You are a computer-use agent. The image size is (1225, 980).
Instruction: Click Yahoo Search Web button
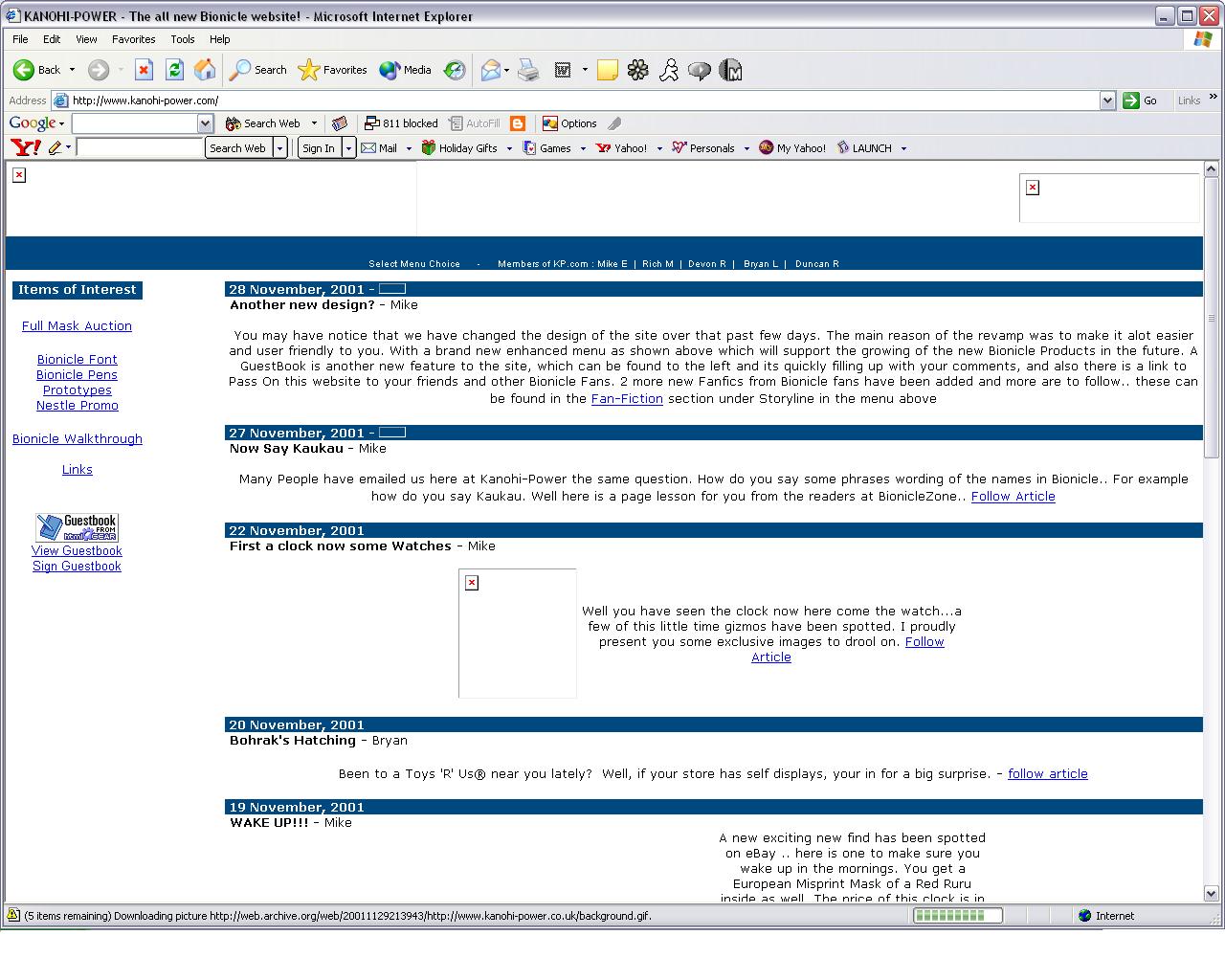click(237, 148)
